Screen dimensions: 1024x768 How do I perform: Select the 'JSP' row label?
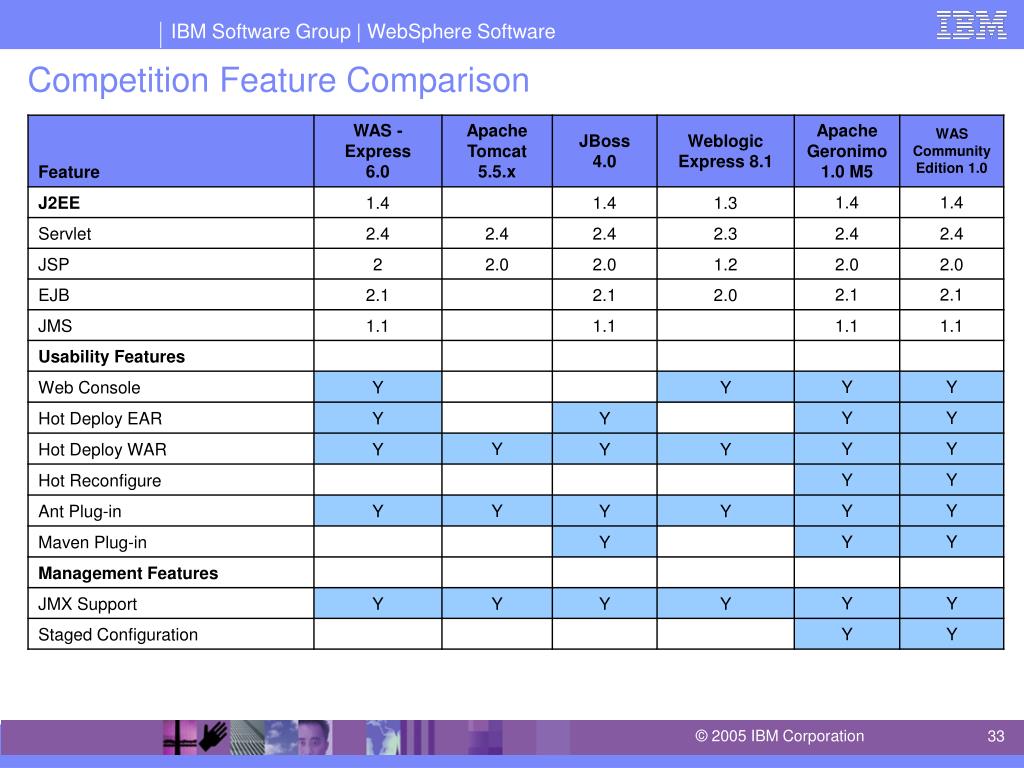[54, 264]
